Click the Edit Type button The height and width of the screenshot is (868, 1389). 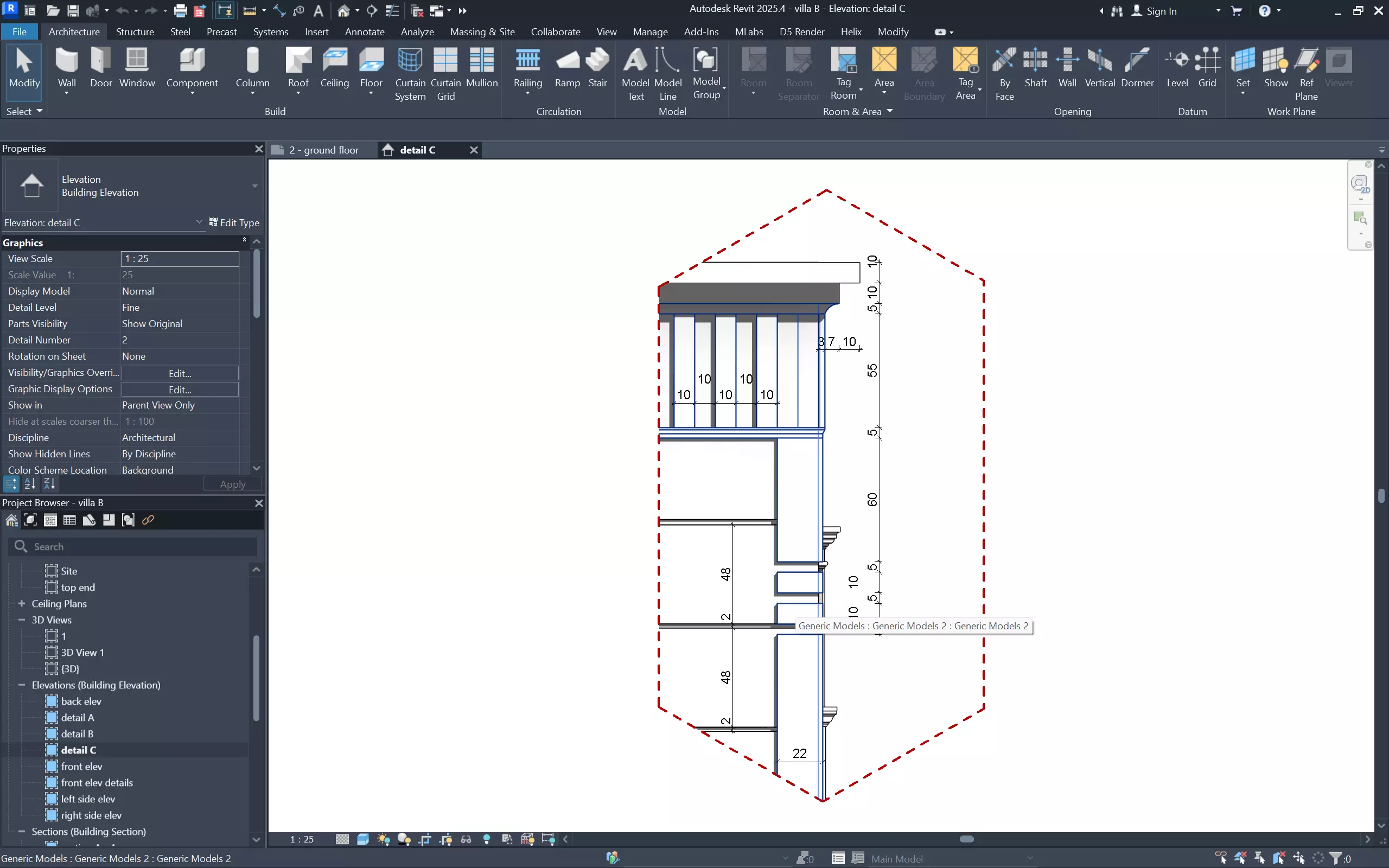coord(234,222)
